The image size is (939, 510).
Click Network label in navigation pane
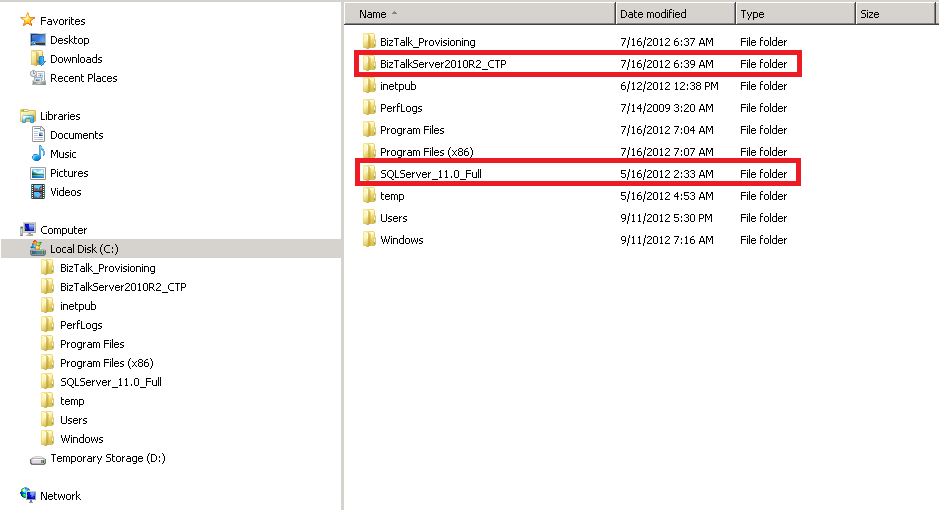click(60, 496)
